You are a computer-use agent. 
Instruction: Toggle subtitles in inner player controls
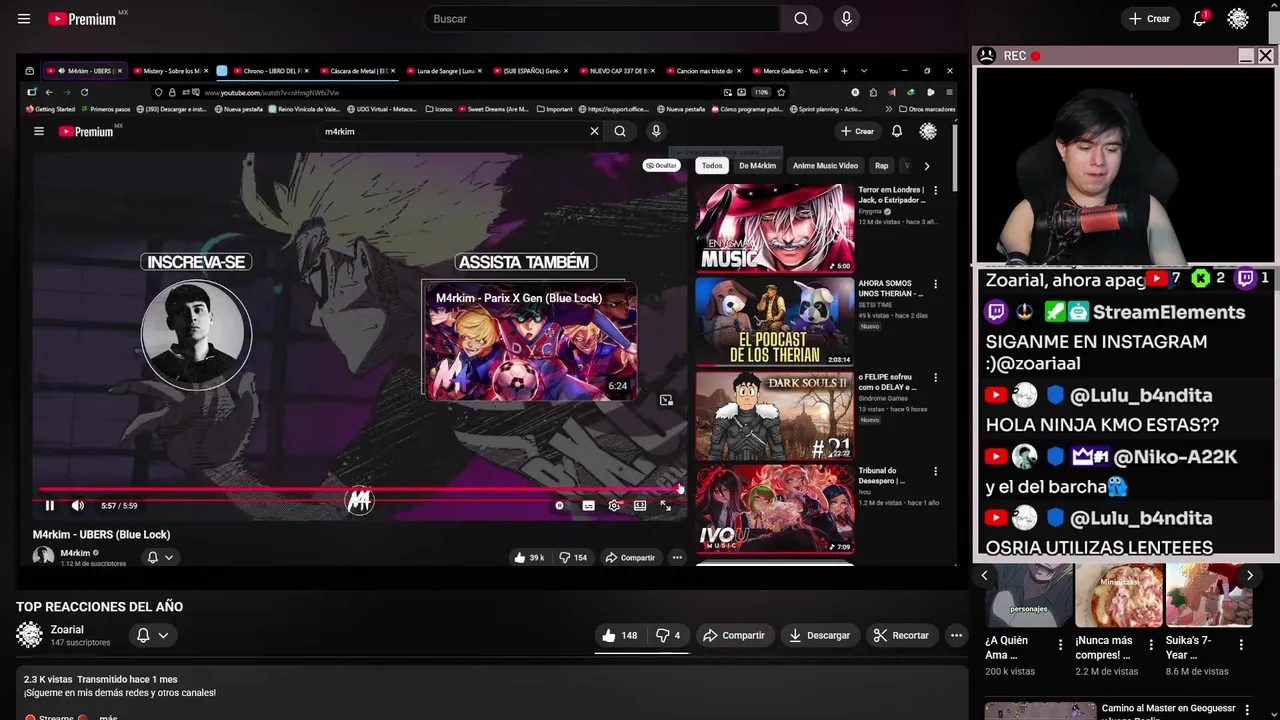[x=588, y=506]
